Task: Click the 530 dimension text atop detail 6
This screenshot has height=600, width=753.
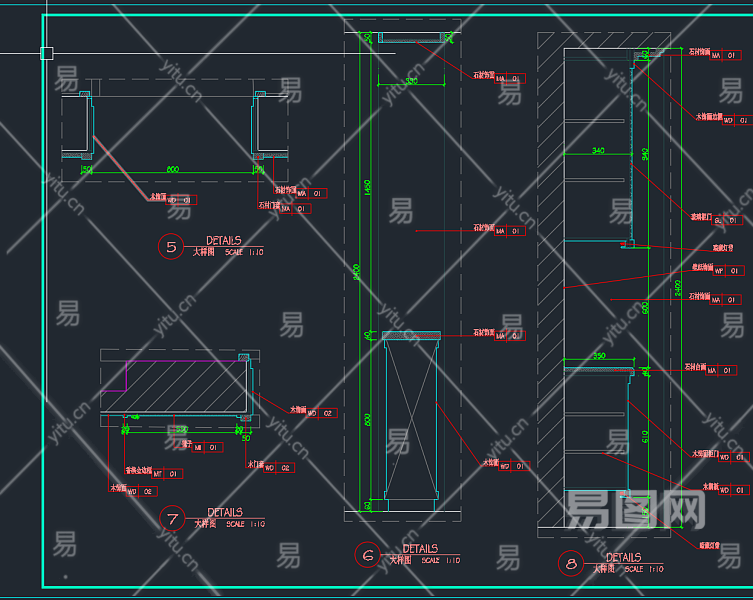Action: (x=411, y=80)
